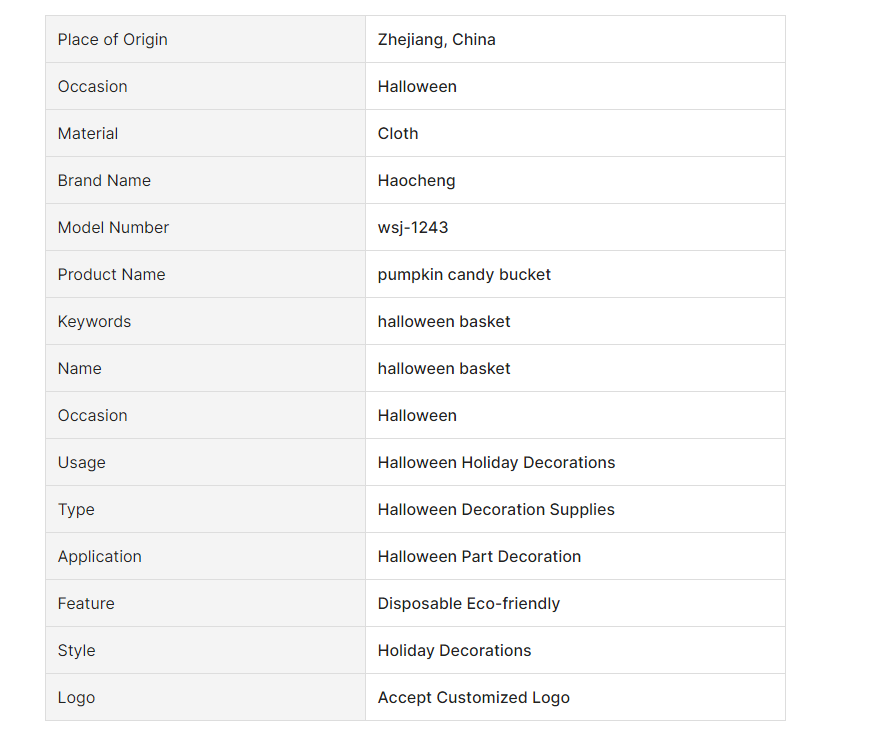Click the 'Brand Name' label cell
The height and width of the screenshot is (737, 878).
tap(104, 181)
